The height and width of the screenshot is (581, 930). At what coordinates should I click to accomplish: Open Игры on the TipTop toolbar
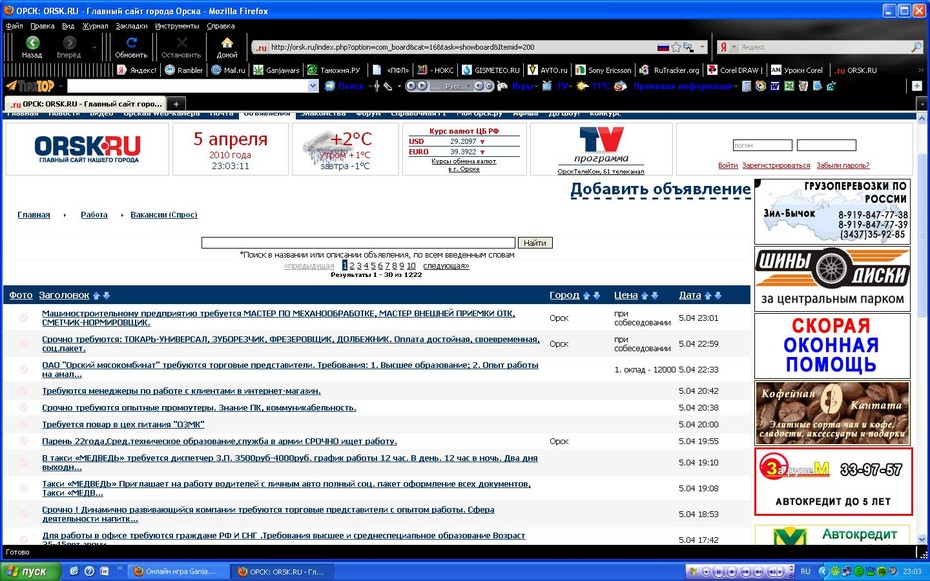523,86
